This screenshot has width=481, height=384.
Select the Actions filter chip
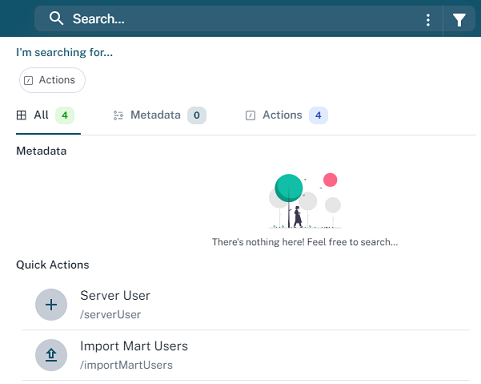[52, 80]
